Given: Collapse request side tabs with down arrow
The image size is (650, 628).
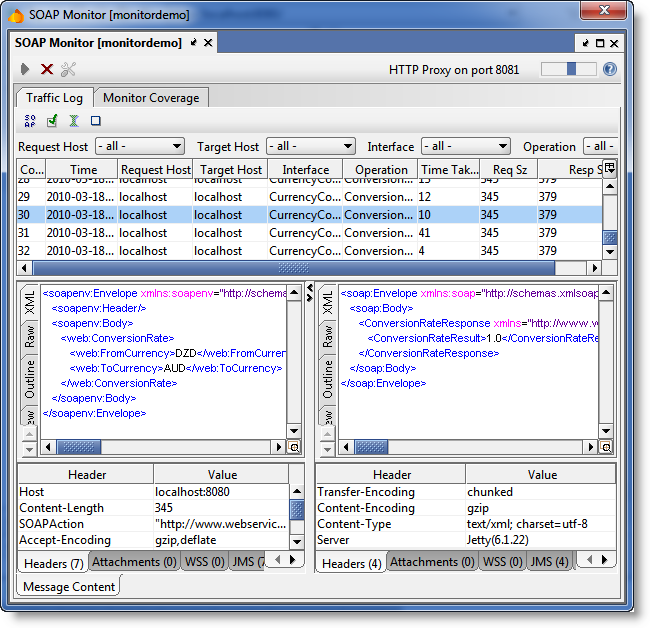Looking at the screenshot, I should [x=29, y=449].
